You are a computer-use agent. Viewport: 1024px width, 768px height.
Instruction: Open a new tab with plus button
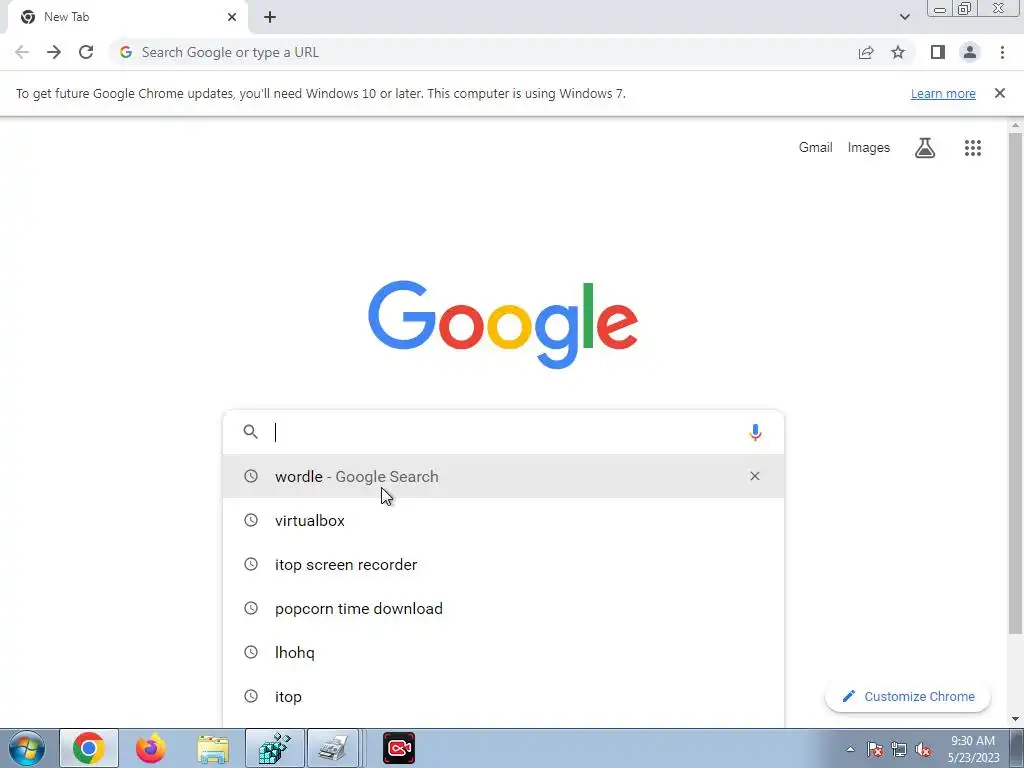point(270,17)
